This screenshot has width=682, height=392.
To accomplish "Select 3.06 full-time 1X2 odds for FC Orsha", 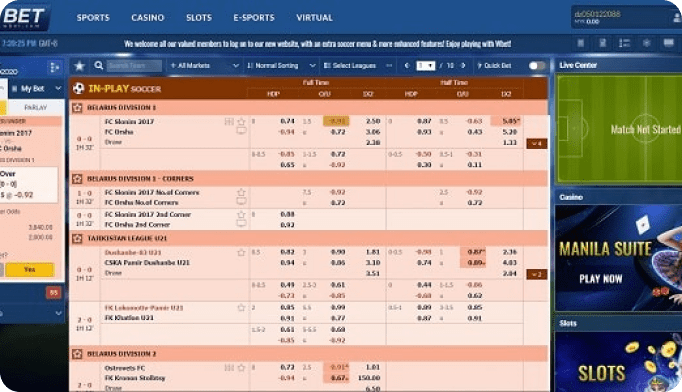I will [x=373, y=132].
